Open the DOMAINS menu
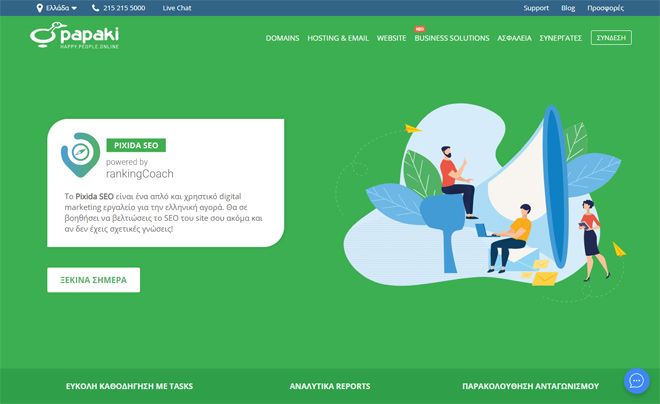Image resolution: width=660 pixels, height=404 pixels. (282, 38)
